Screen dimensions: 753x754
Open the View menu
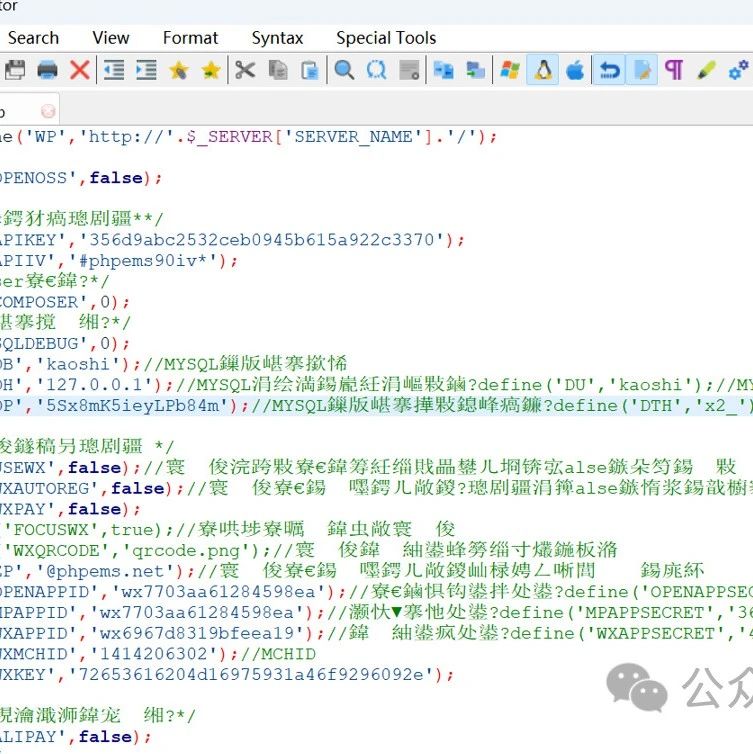tap(111, 38)
